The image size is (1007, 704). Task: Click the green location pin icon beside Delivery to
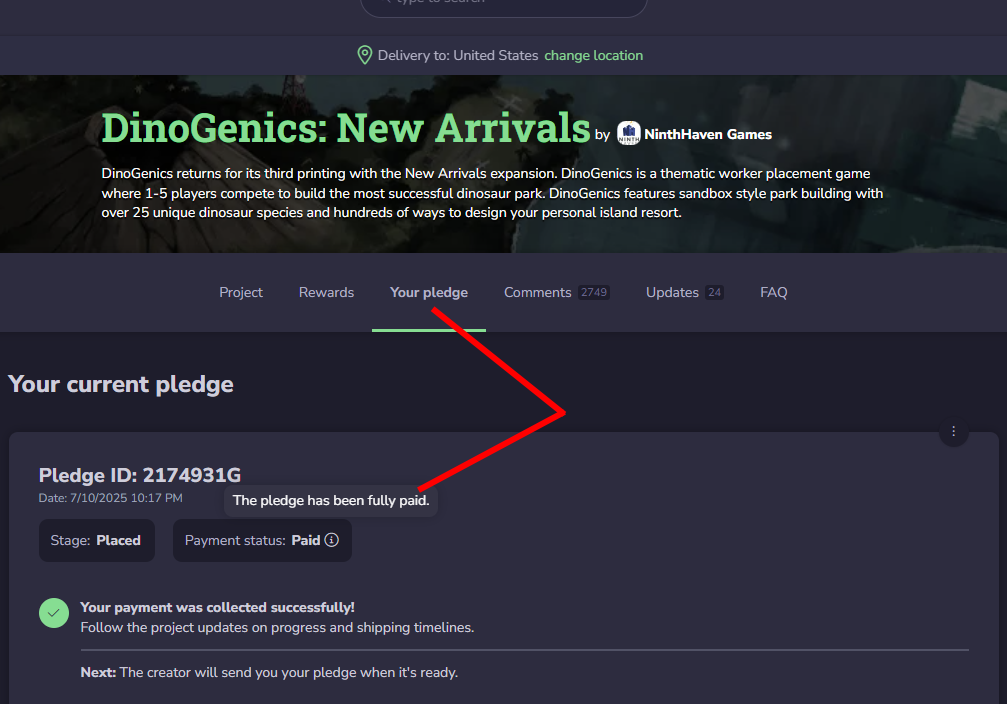point(364,55)
